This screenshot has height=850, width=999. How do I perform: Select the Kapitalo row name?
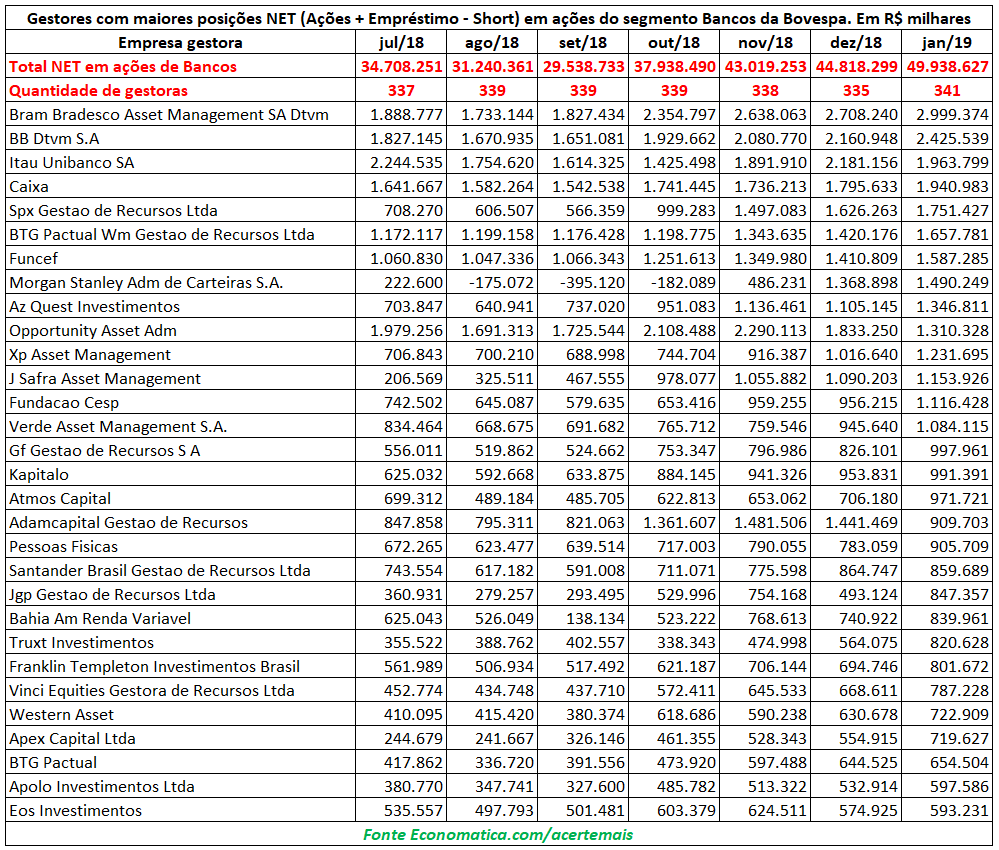coord(39,475)
